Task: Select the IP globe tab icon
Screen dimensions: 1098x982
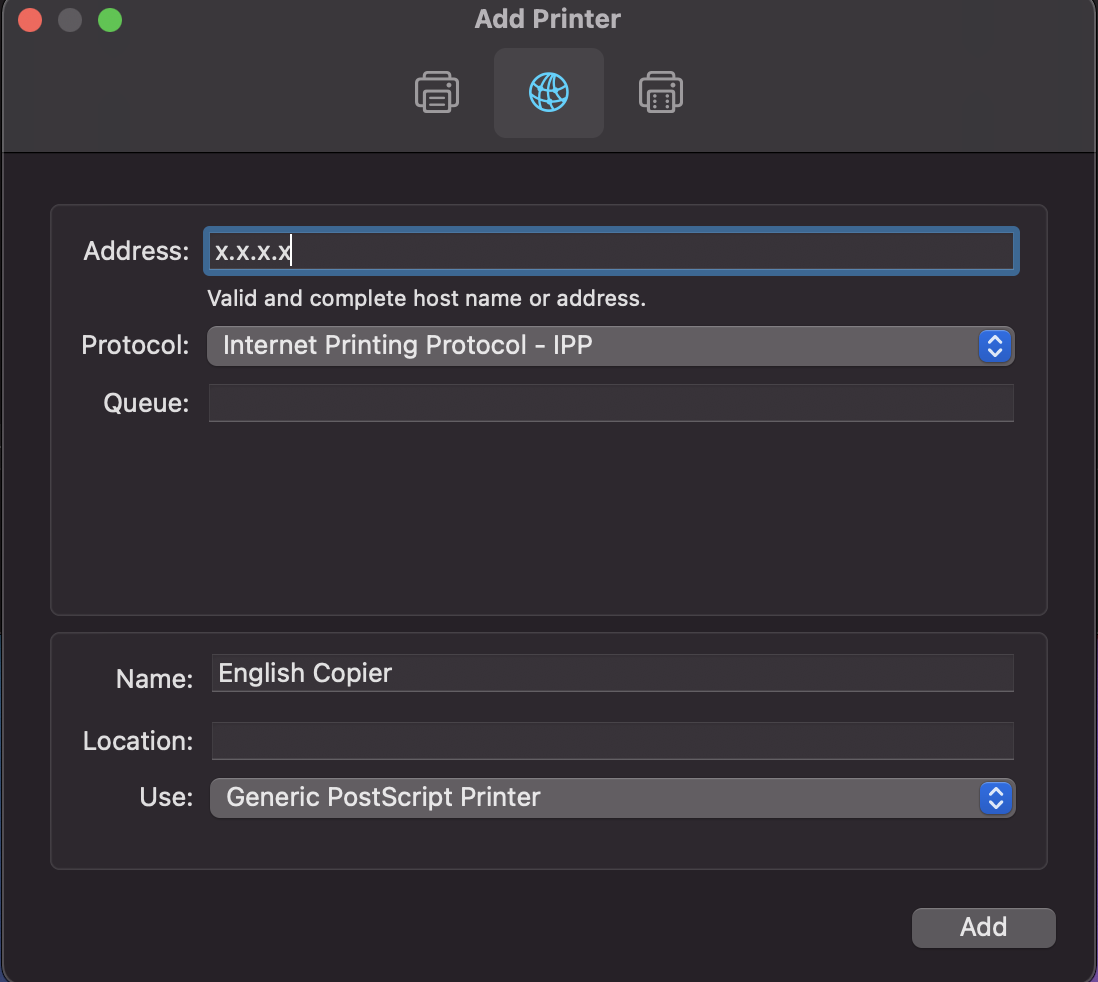Action: (x=549, y=93)
